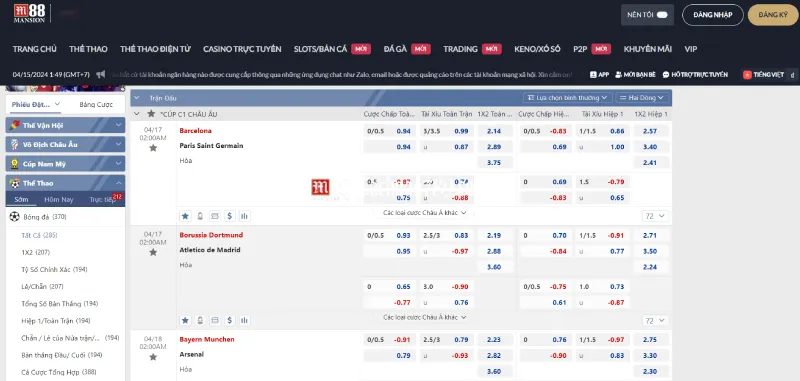Open statistics chart icon under Dortmund match

click(244, 320)
